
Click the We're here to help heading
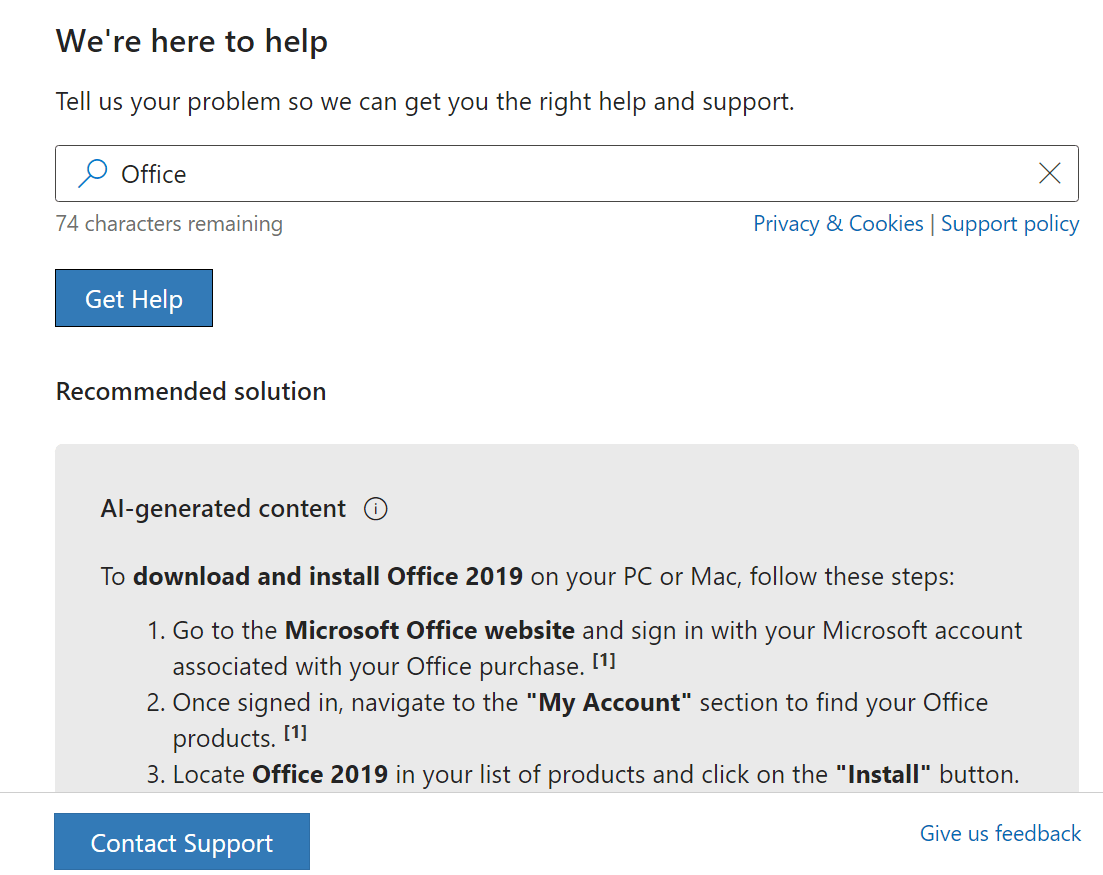191,41
